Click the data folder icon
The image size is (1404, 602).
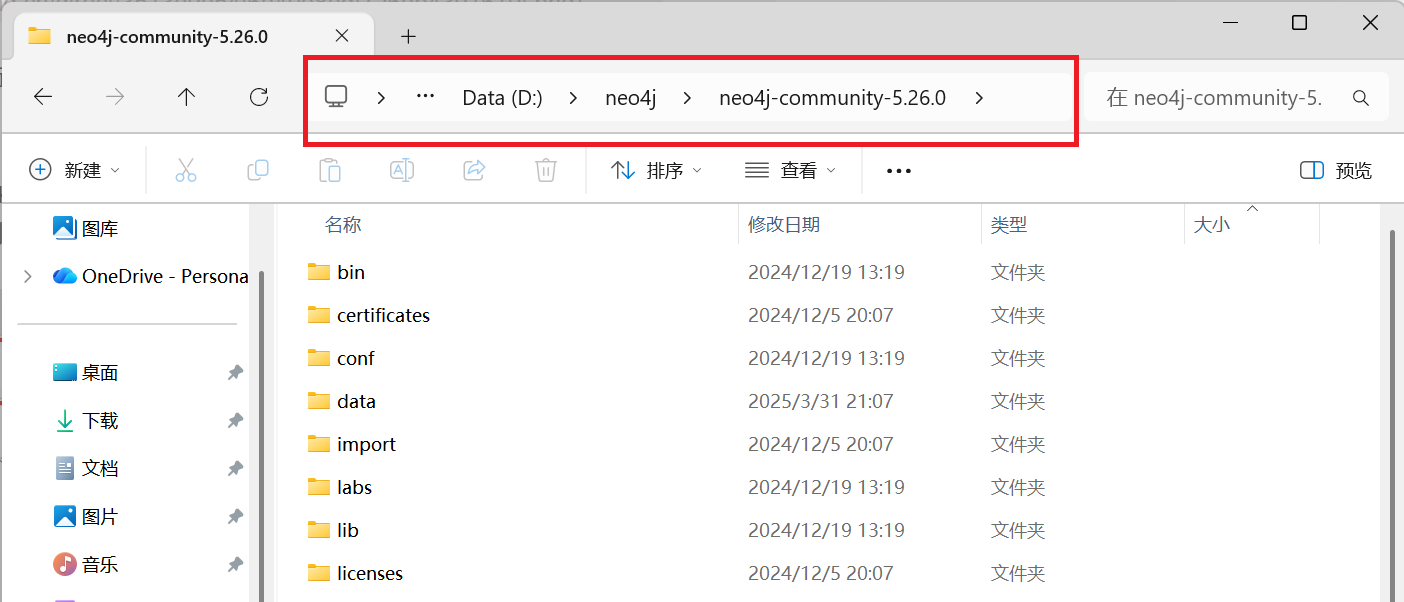pos(319,401)
